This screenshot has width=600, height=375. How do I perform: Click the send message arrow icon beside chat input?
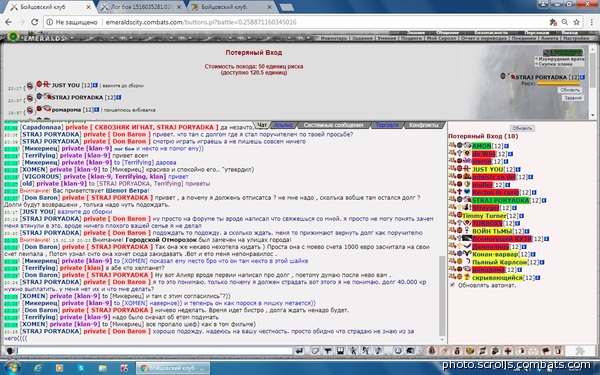pos(299,350)
